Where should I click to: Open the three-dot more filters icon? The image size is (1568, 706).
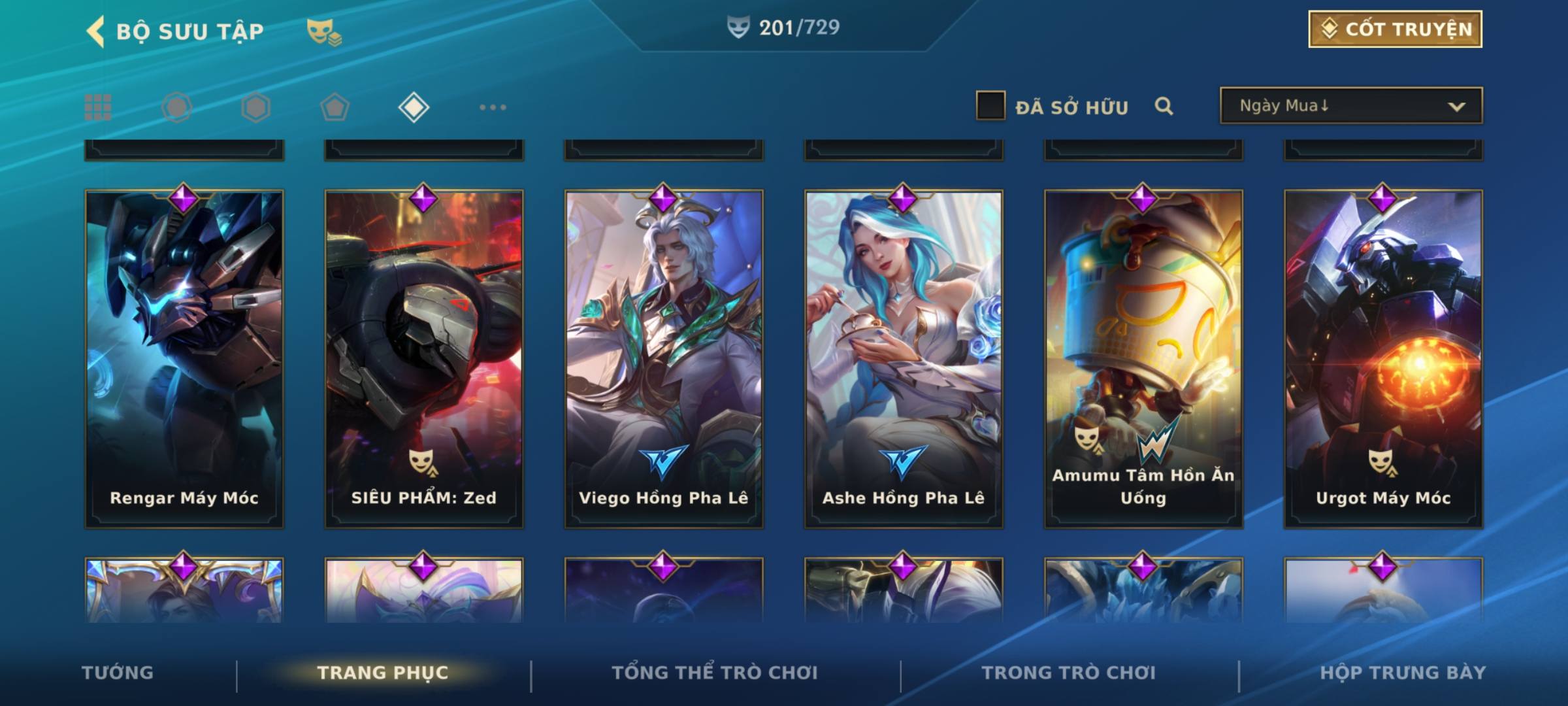click(x=493, y=107)
